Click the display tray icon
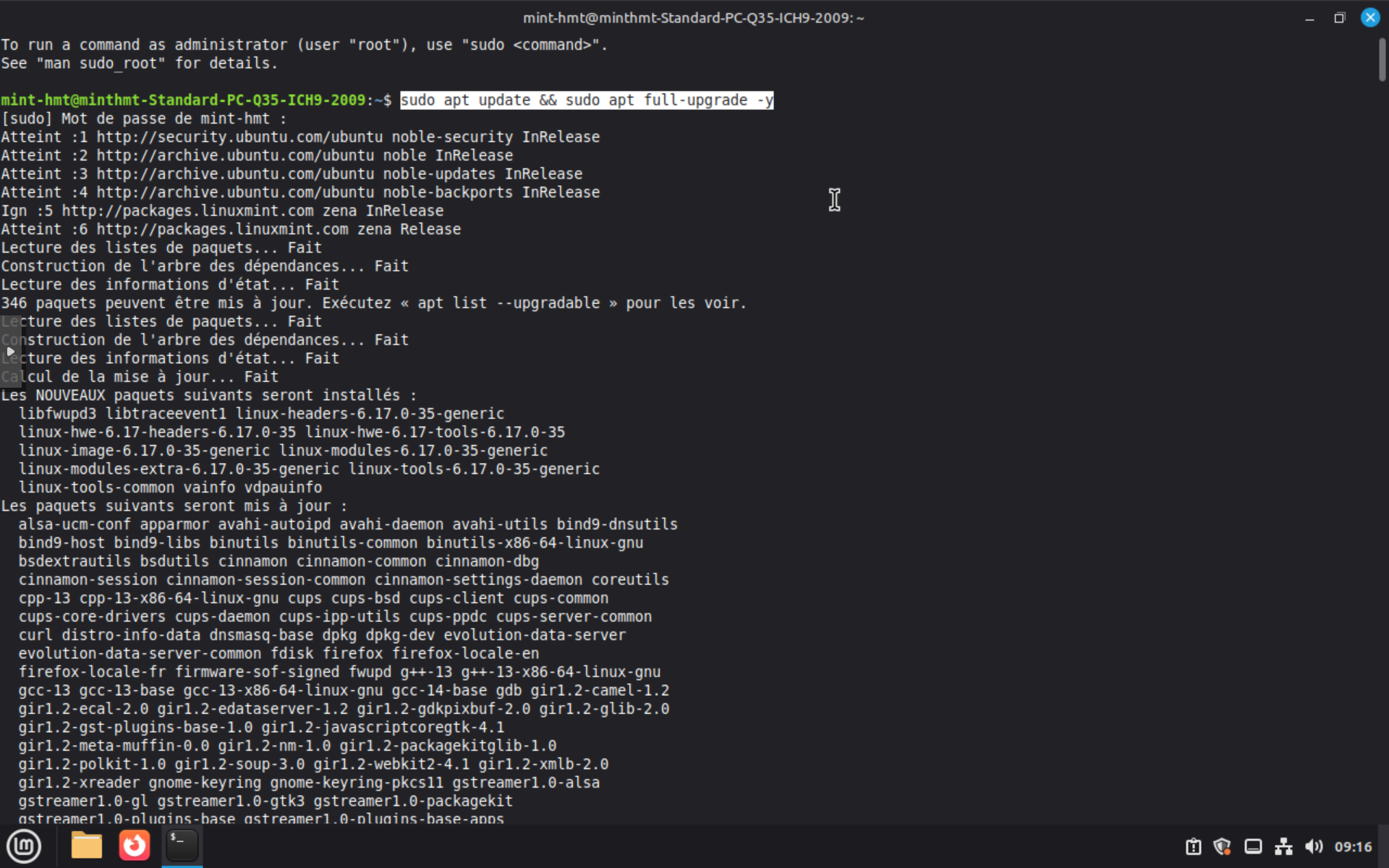The height and width of the screenshot is (868, 1389). click(1253, 846)
